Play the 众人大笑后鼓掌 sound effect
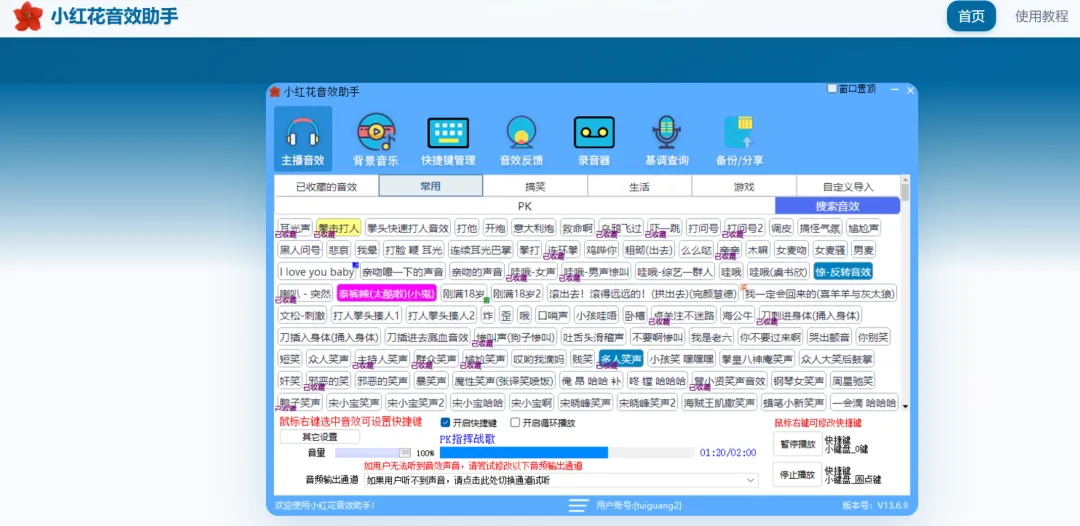Image resolution: width=1080 pixels, height=526 pixels. click(x=837, y=359)
